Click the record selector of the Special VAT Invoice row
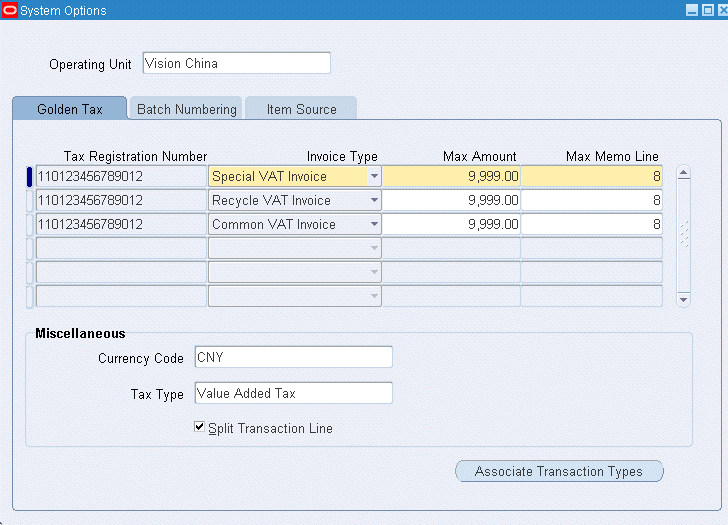728x525 pixels. [x=30, y=177]
